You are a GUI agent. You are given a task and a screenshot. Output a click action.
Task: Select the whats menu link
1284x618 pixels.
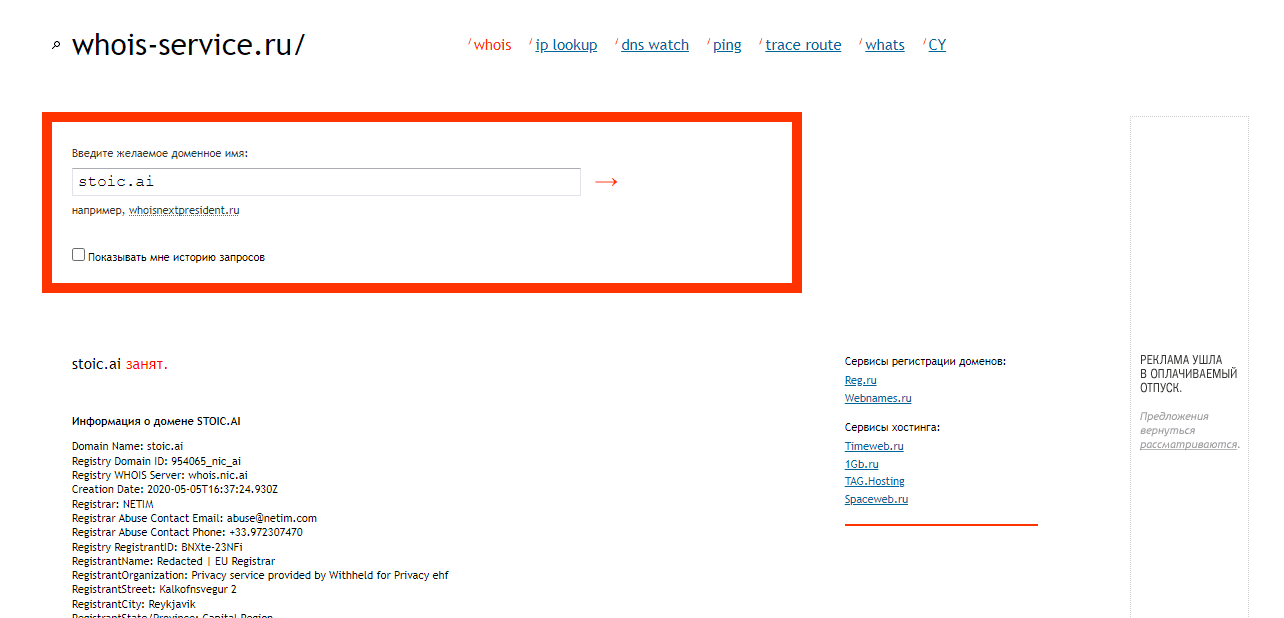coord(885,45)
